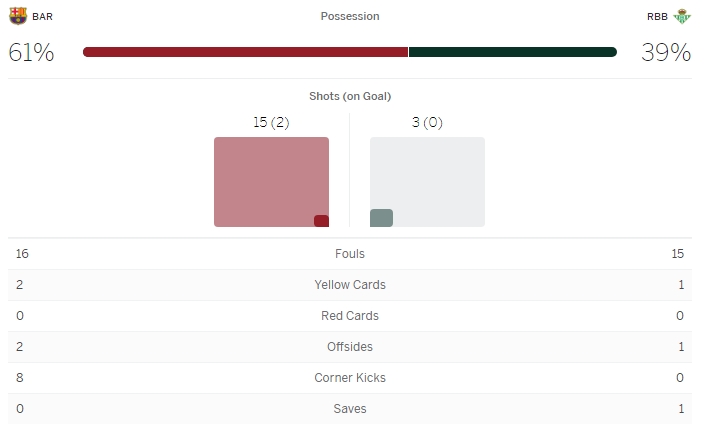Click the RBB team abbreviation
This screenshot has height=430, width=704.
pyautogui.click(x=657, y=16)
